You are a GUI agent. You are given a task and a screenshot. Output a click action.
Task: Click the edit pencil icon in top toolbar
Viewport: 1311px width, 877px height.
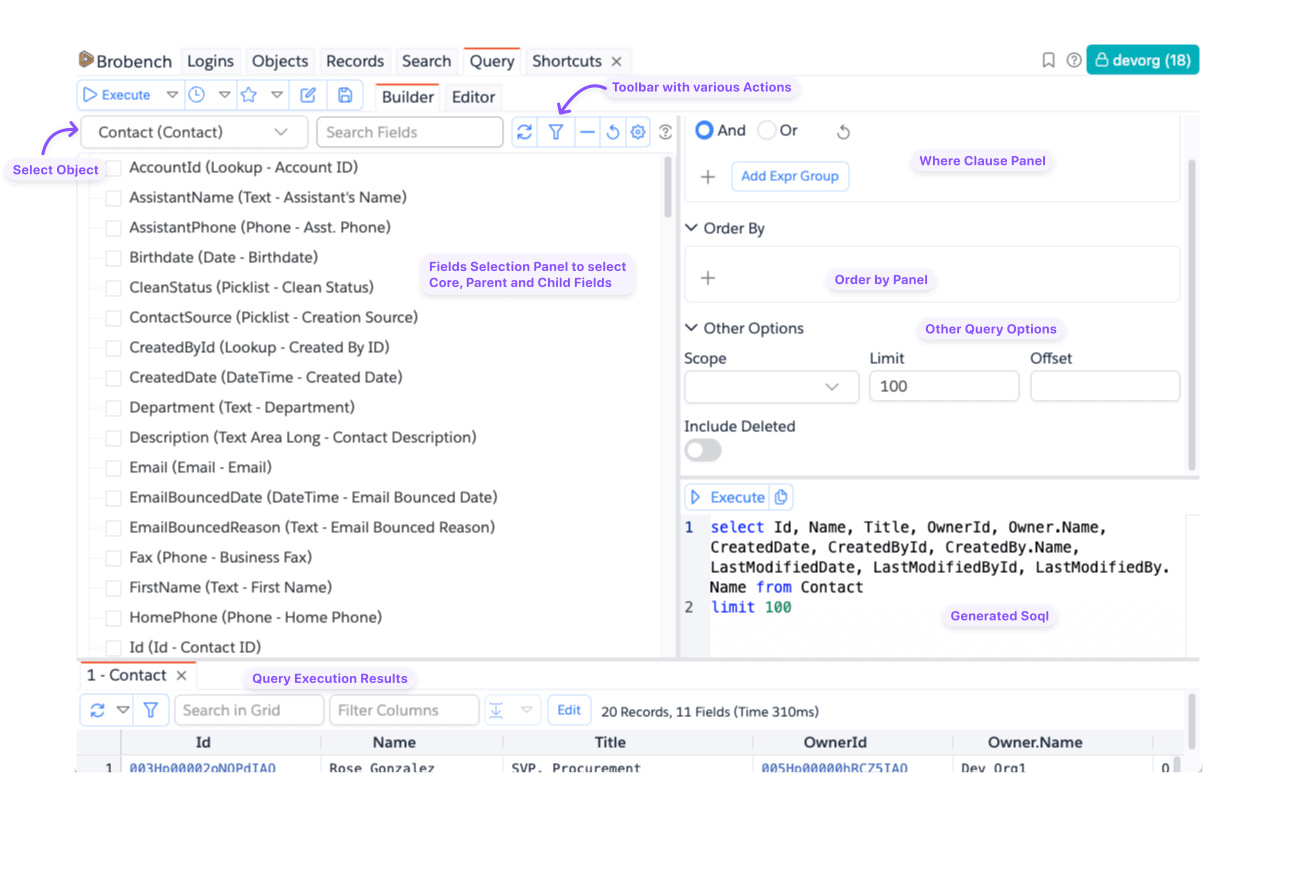tap(308, 95)
